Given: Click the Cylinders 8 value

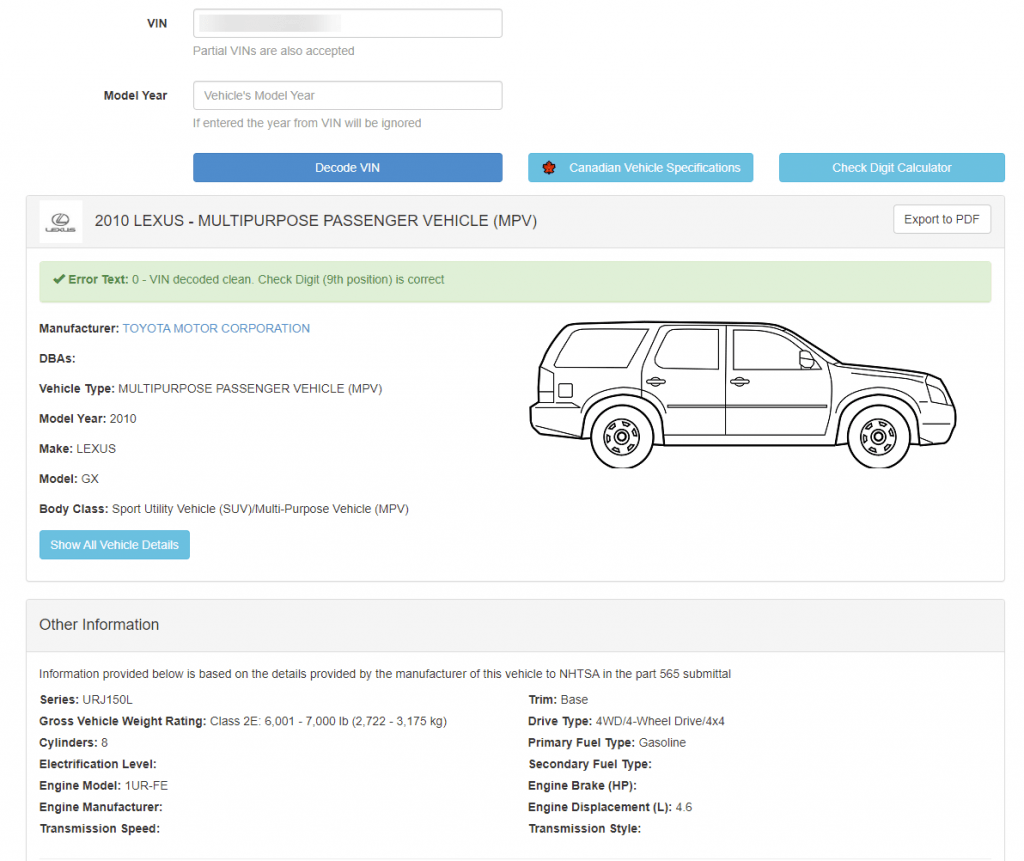Looking at the screenshot, I should [x=104, y=743].
